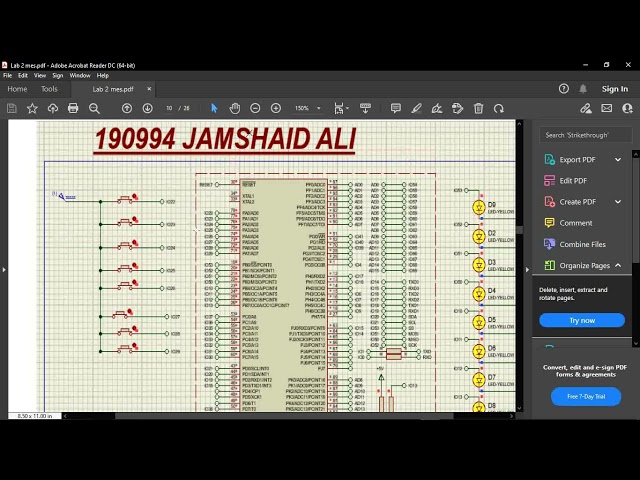Click the Save file icon
This screenshot has height=480, width=640.
pyautogui.click(x=12, y=108)
